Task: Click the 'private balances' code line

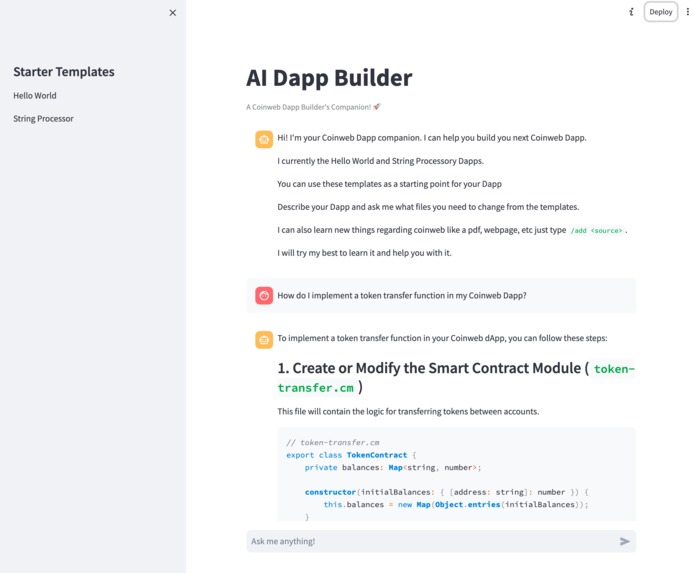Action: point(393,467)
